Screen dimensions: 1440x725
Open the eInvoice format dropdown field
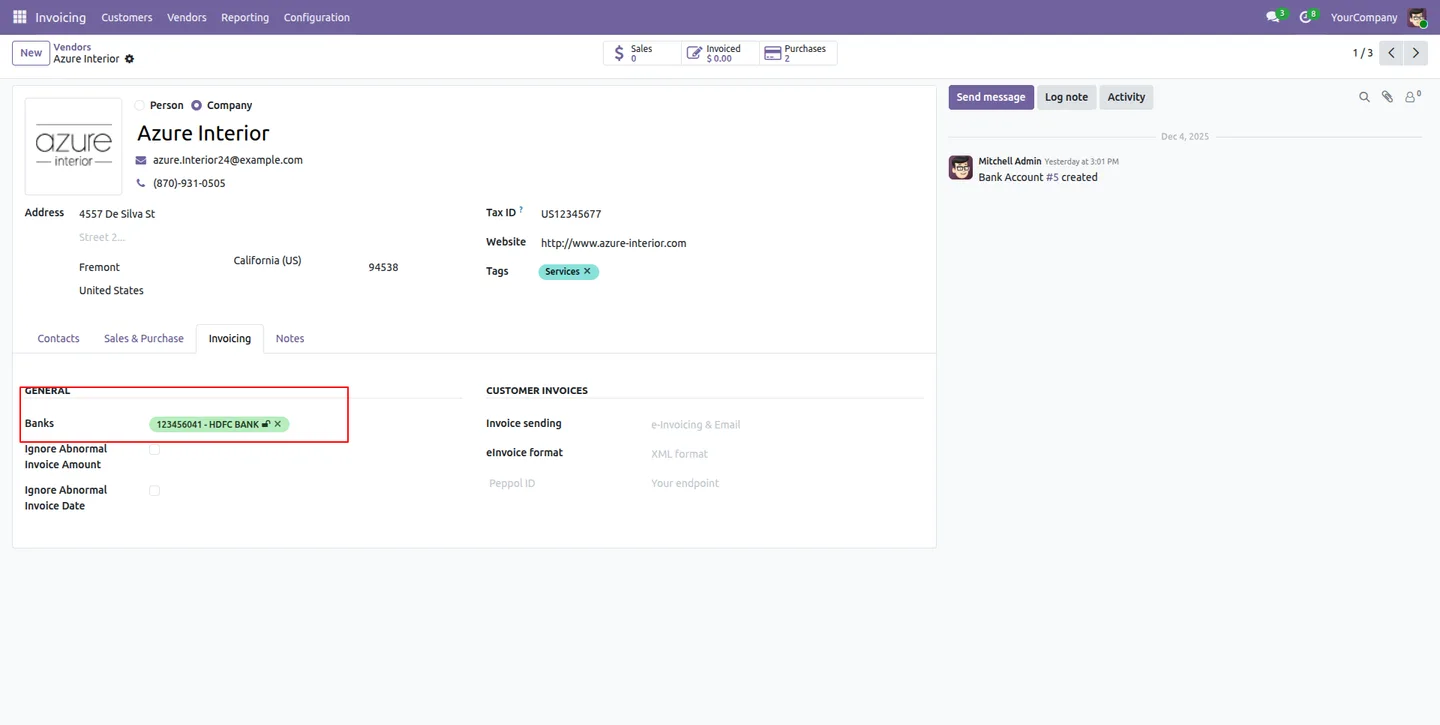click(786, 454)
